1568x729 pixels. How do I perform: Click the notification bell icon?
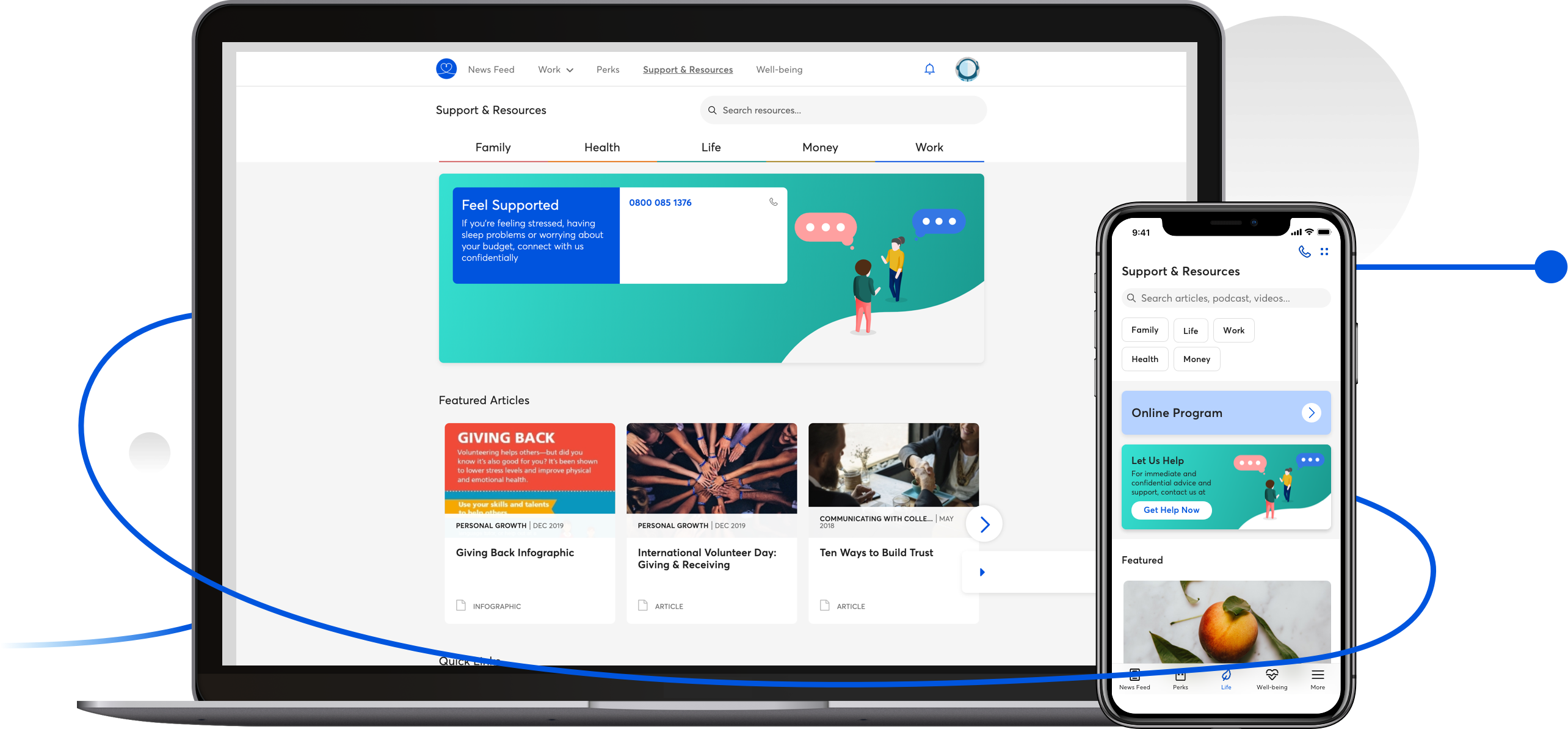[x=929, y=69]
